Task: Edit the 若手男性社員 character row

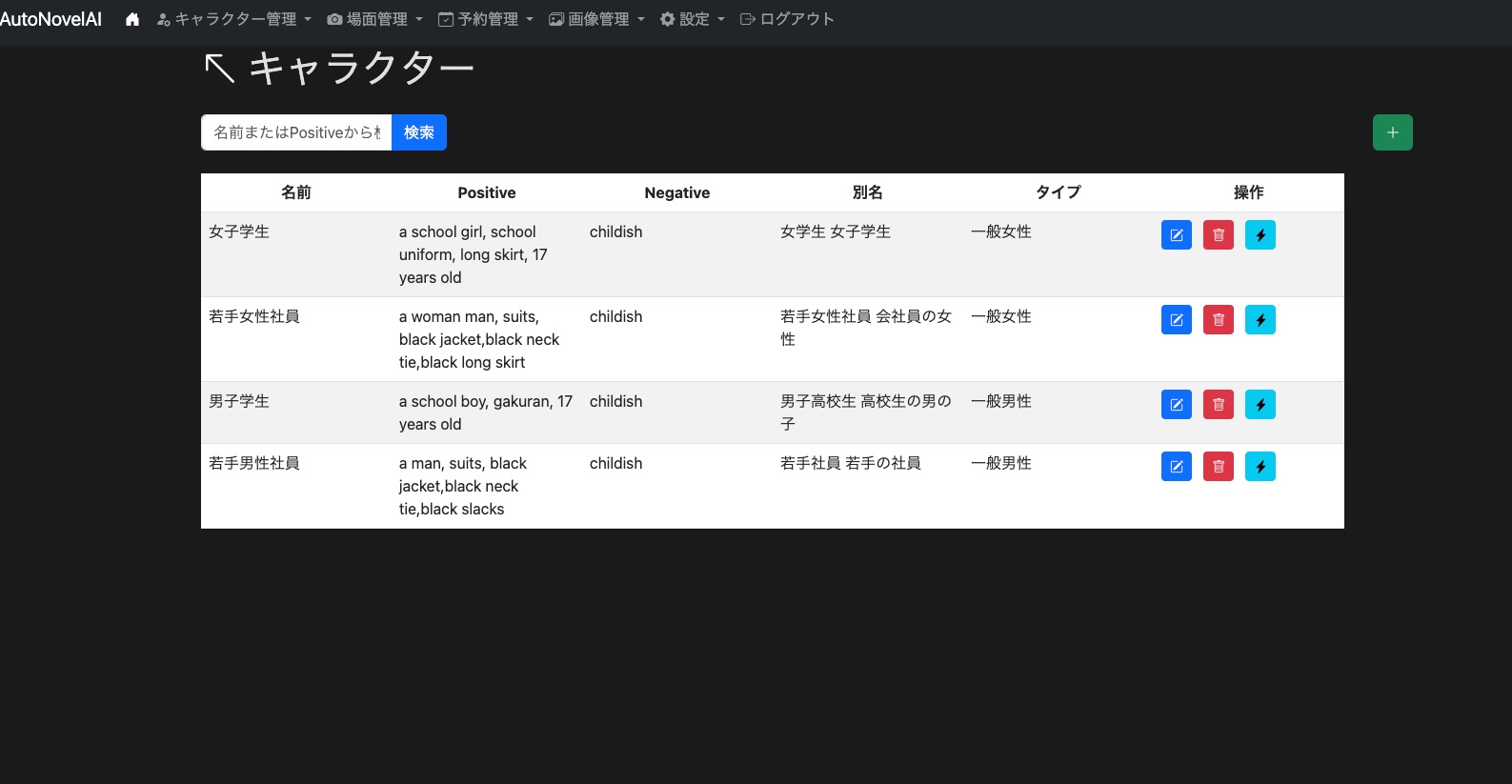Action: (1176, 467)
